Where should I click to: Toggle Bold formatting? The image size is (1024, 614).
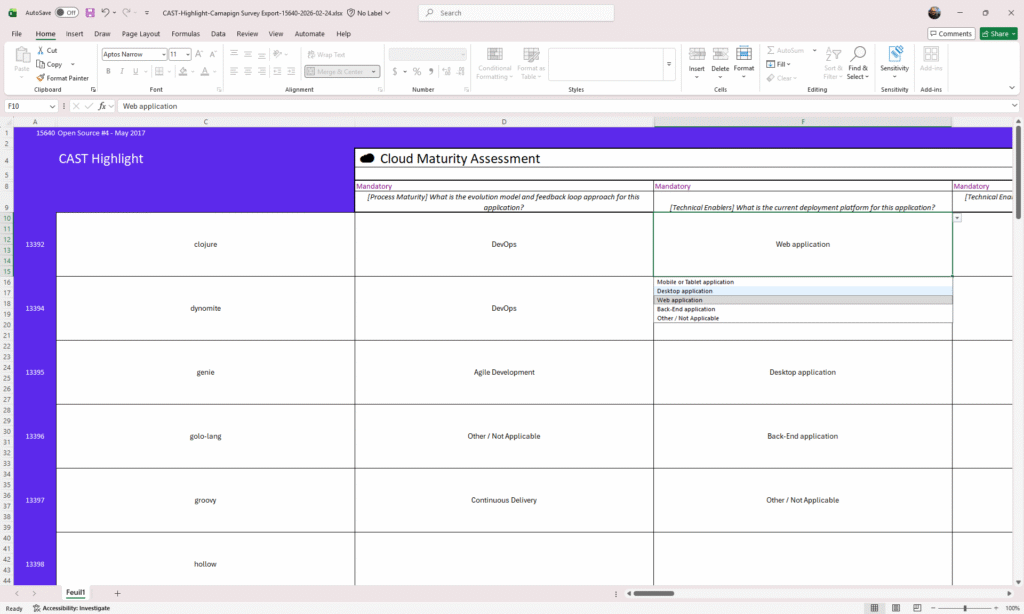108,71
